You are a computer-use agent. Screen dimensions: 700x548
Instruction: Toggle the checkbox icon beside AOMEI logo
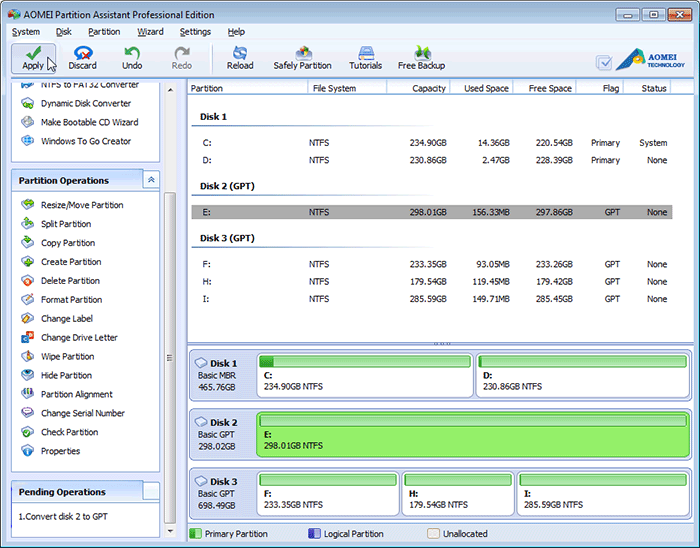click(x=604, y=62)
